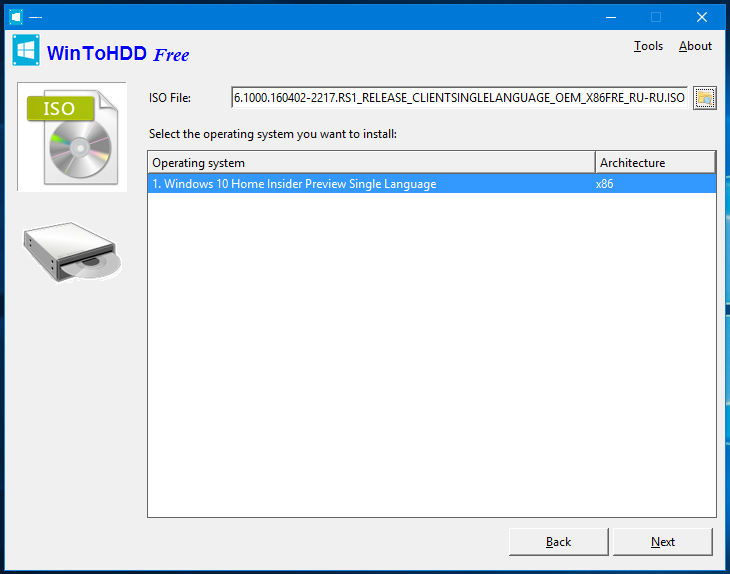Click the x86 architecture cell
This screenshot has width=730, height=574.
click(604, 184)
